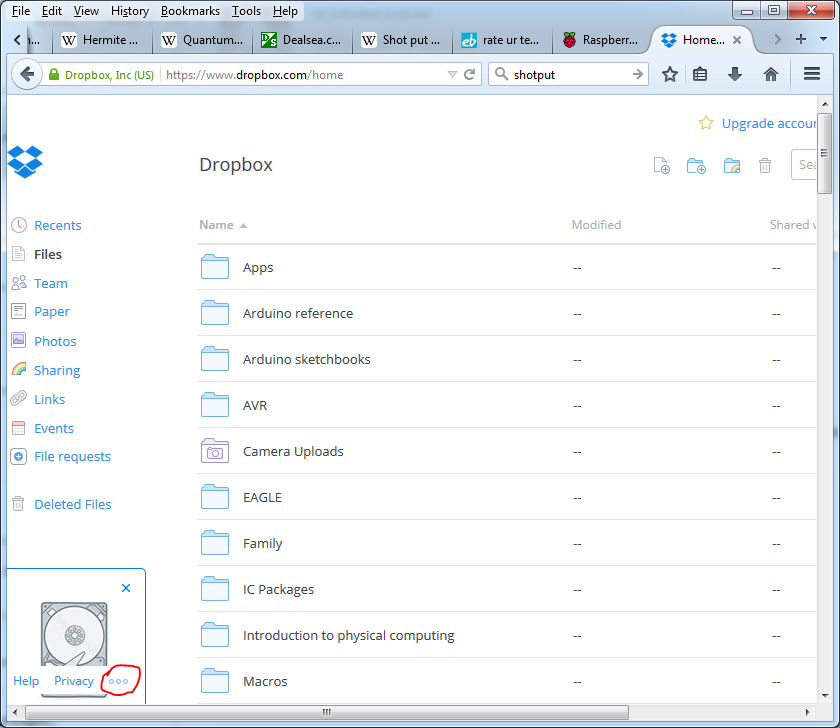Image resolution: width=840 pixels, height=728 pixels.
Task: Click the Show deleted files trash icon
Action: click(765, 166)
